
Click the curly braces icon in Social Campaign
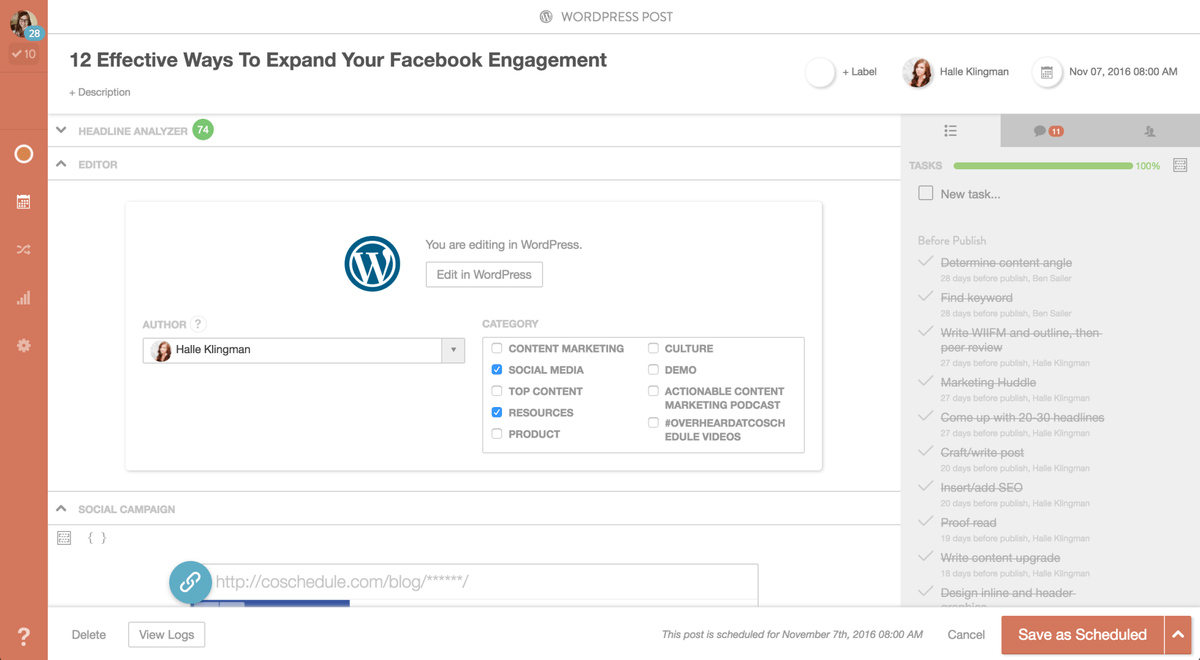(97, 538)
